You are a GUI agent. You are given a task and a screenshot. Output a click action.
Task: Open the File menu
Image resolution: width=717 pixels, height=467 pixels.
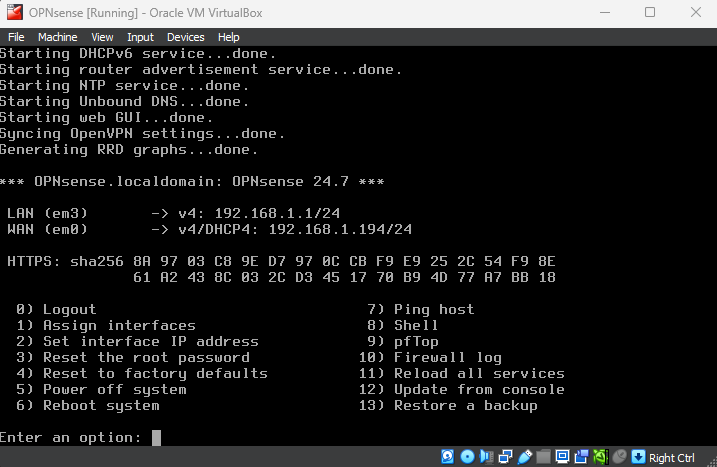tap(16, 37)
